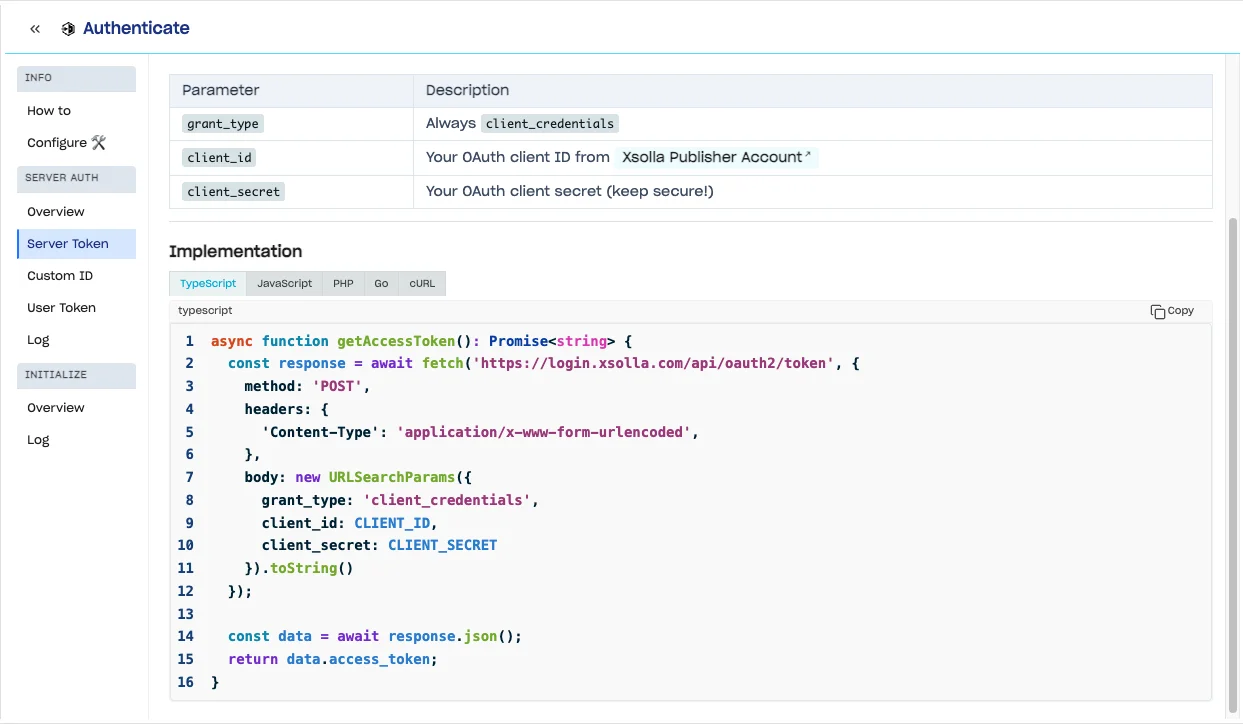This screenshot has width=1243, height=724.
Task: Click the INITIALIZE section header
Action: point(76,376)
